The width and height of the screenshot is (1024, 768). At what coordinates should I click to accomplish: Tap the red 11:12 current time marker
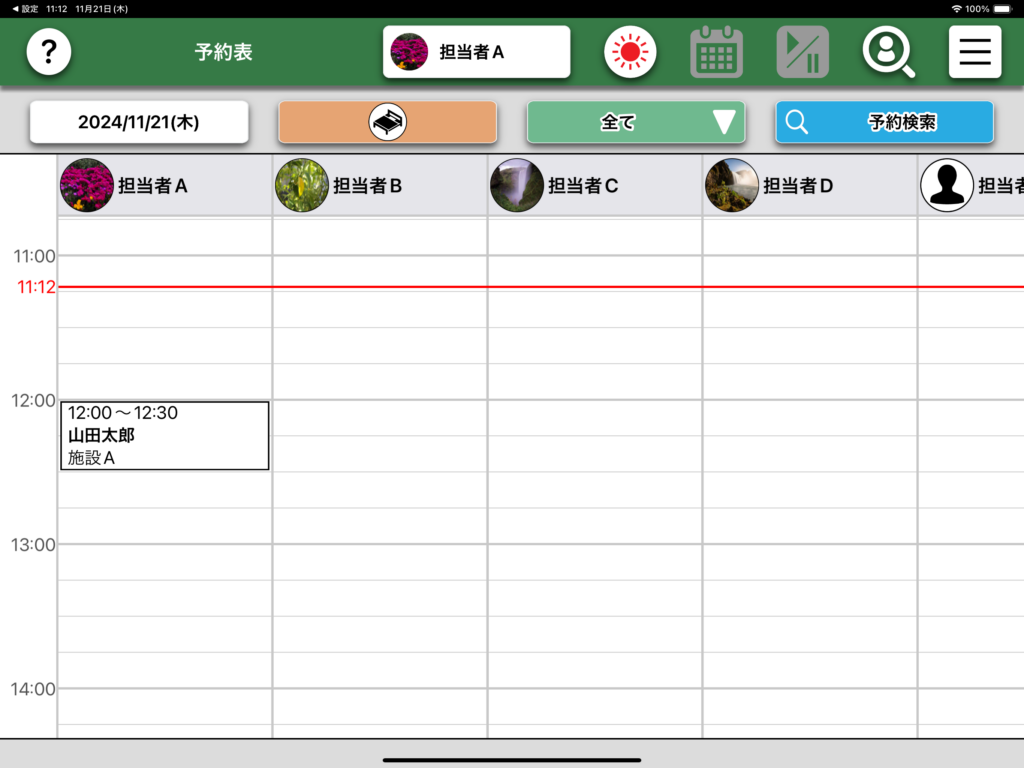click(36, 288)
